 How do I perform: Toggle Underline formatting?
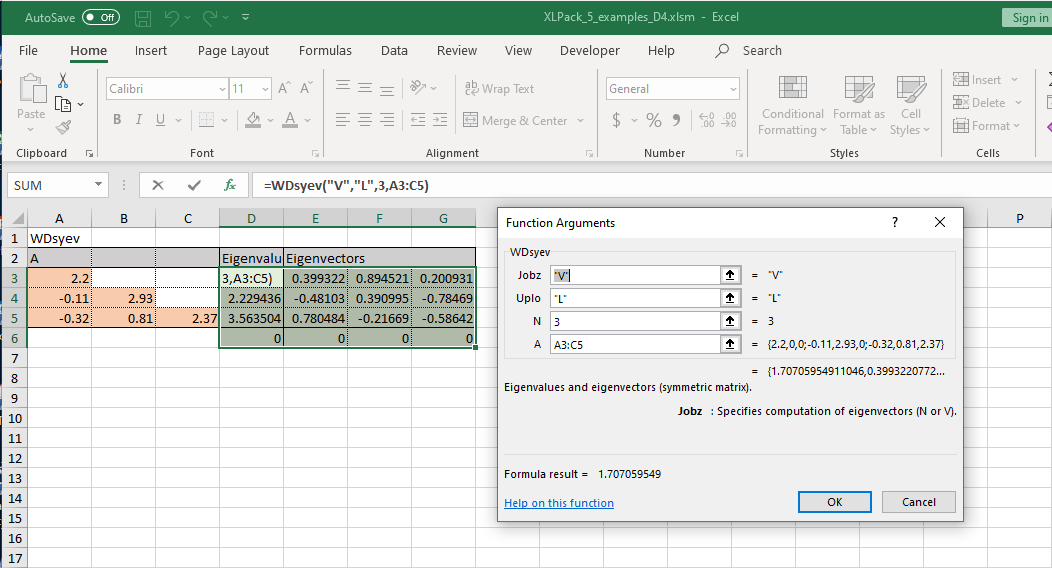tap(160, 119)
